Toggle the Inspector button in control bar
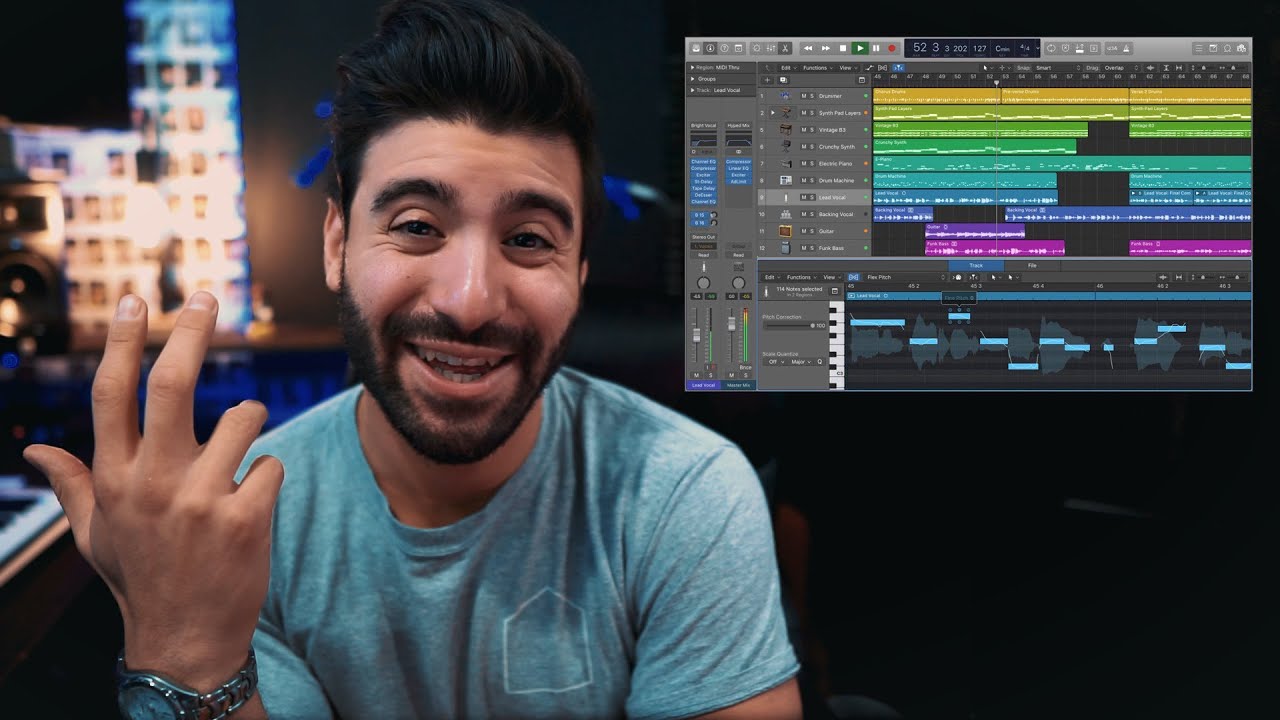Viewport: 1280px width, 720px height. [x=710, y=48]
